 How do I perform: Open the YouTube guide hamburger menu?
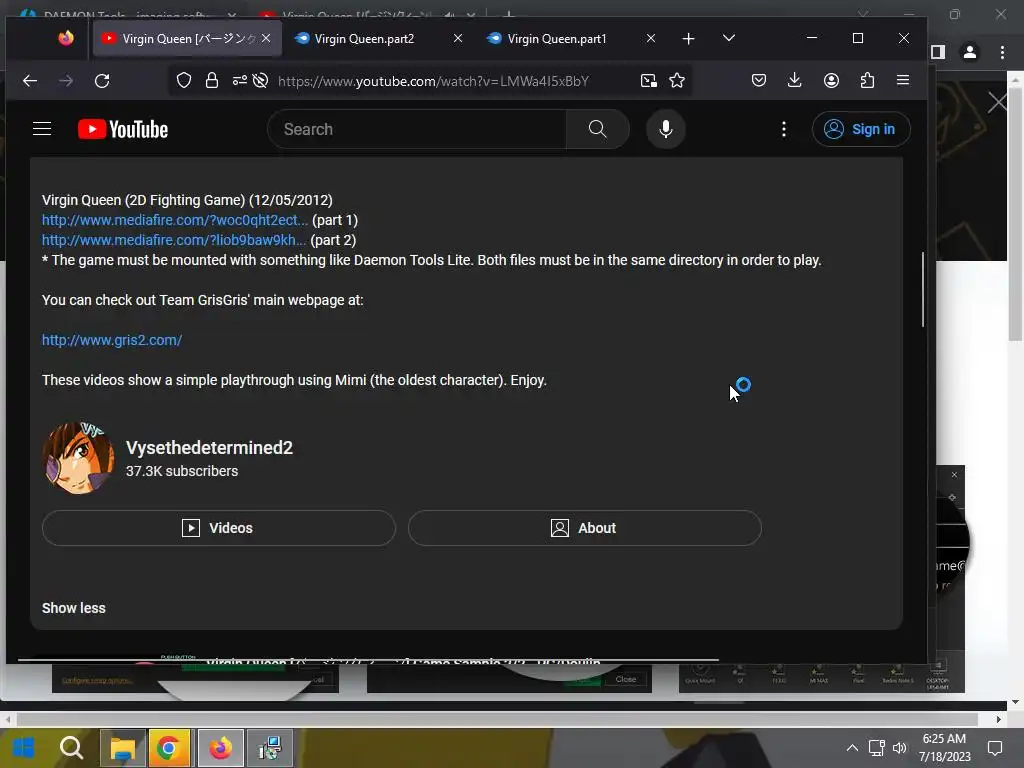tap(42, 129)
